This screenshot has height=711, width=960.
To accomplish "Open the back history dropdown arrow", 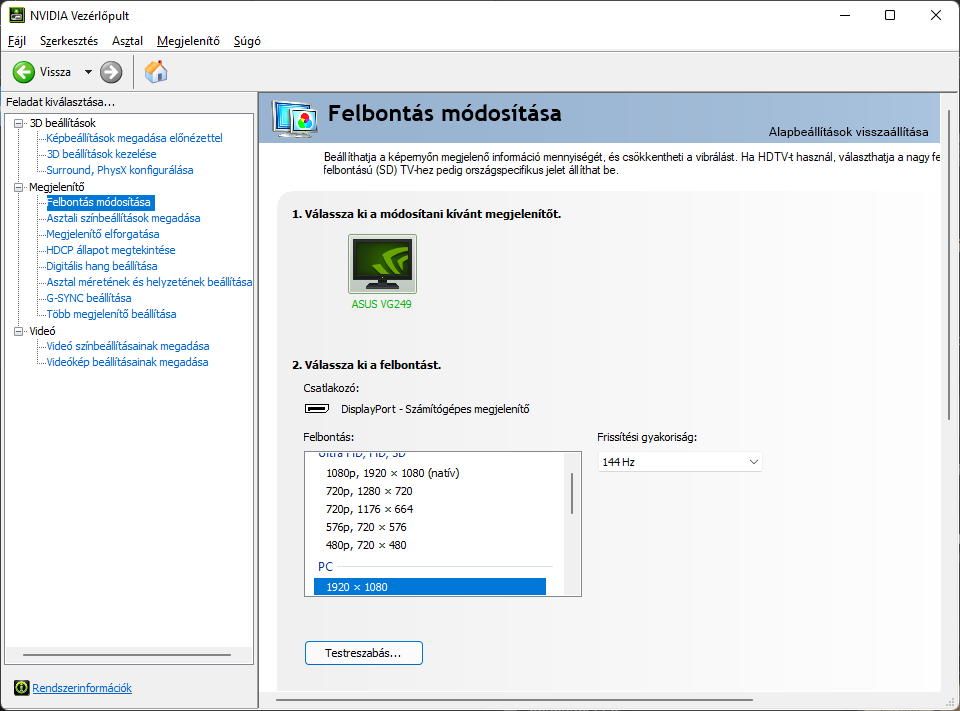I will (x=88, y=72).
